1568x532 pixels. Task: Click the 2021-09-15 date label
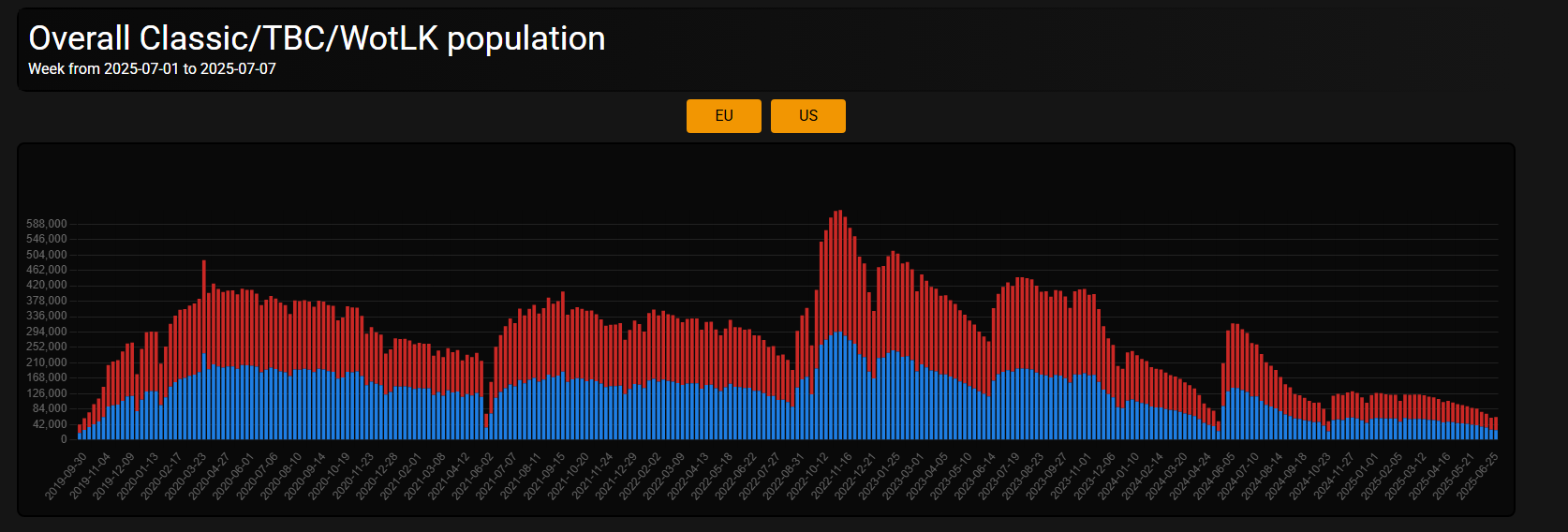(x=544, y=477)
